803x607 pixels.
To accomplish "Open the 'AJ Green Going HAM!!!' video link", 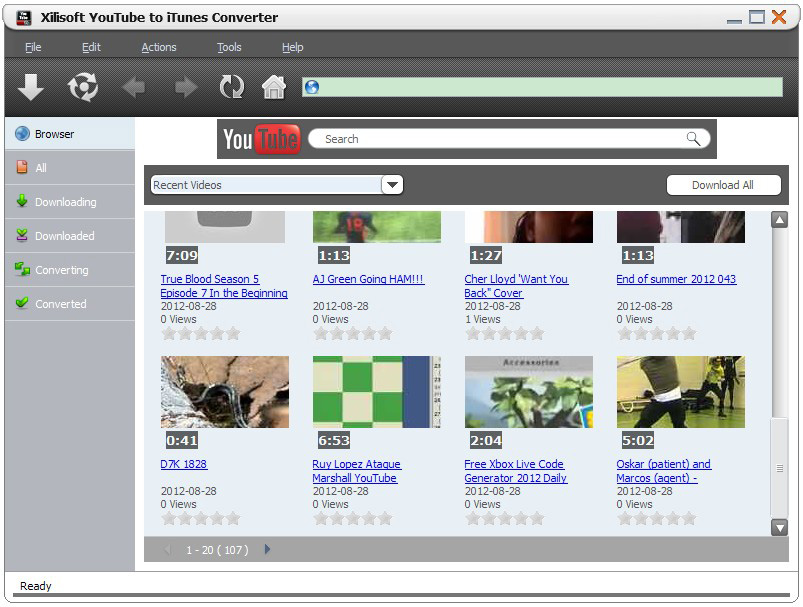I will (x=368, y=279).
